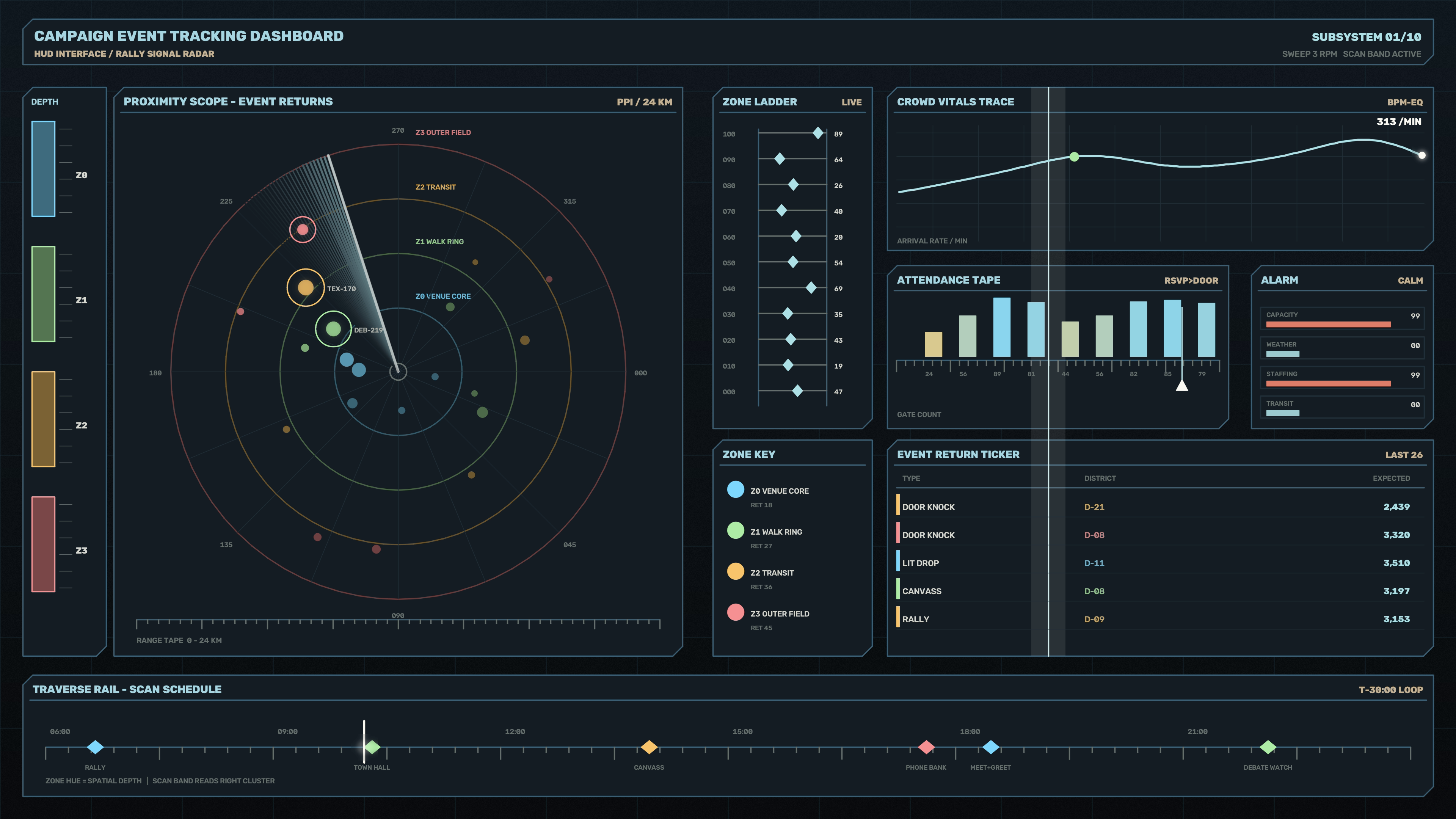Screen dimensions: 1456x819
Task: Click the Z3 Outer Field legend dot
Action: coord(735,612)
